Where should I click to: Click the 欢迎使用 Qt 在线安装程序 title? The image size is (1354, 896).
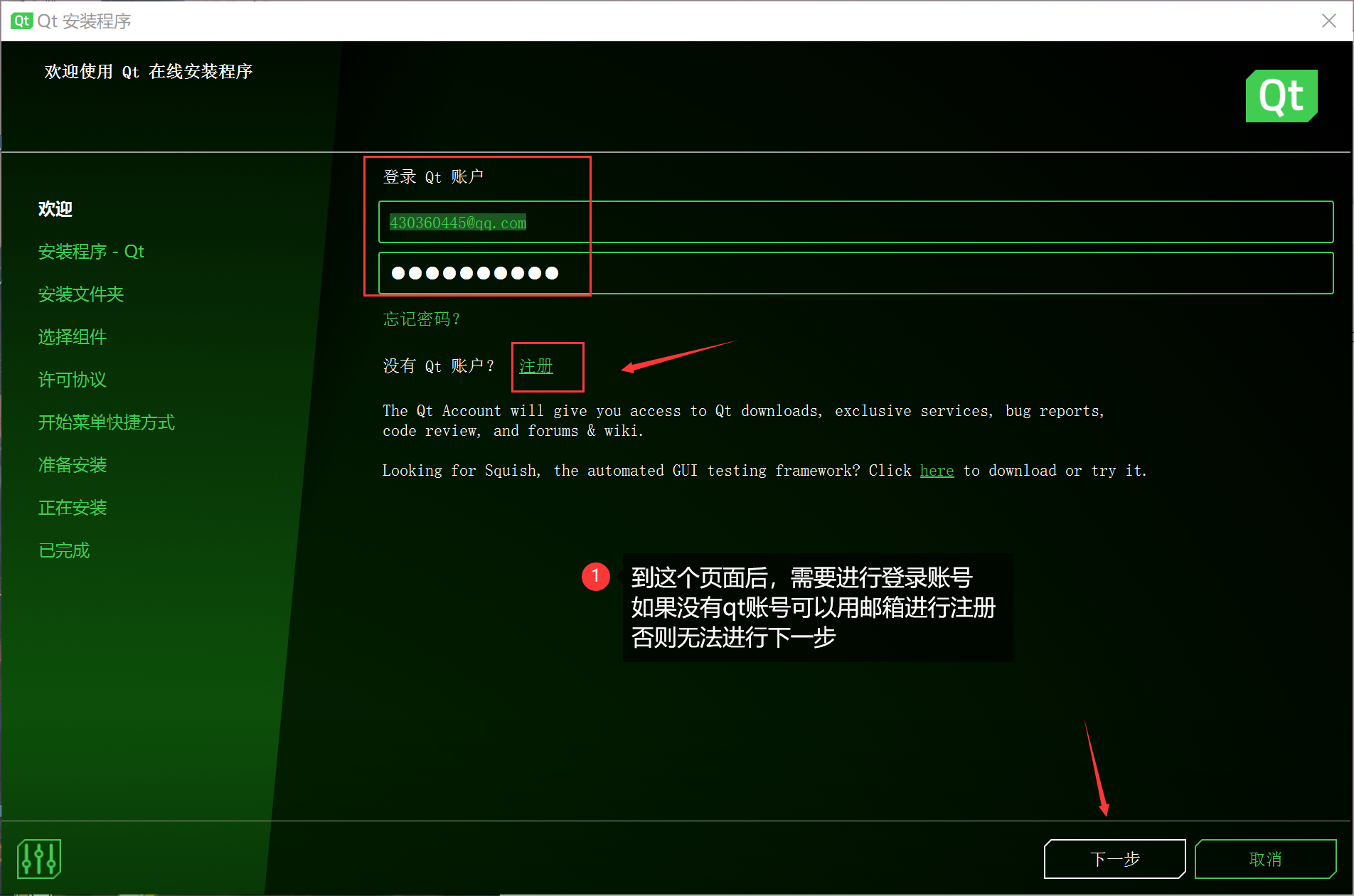149,72
